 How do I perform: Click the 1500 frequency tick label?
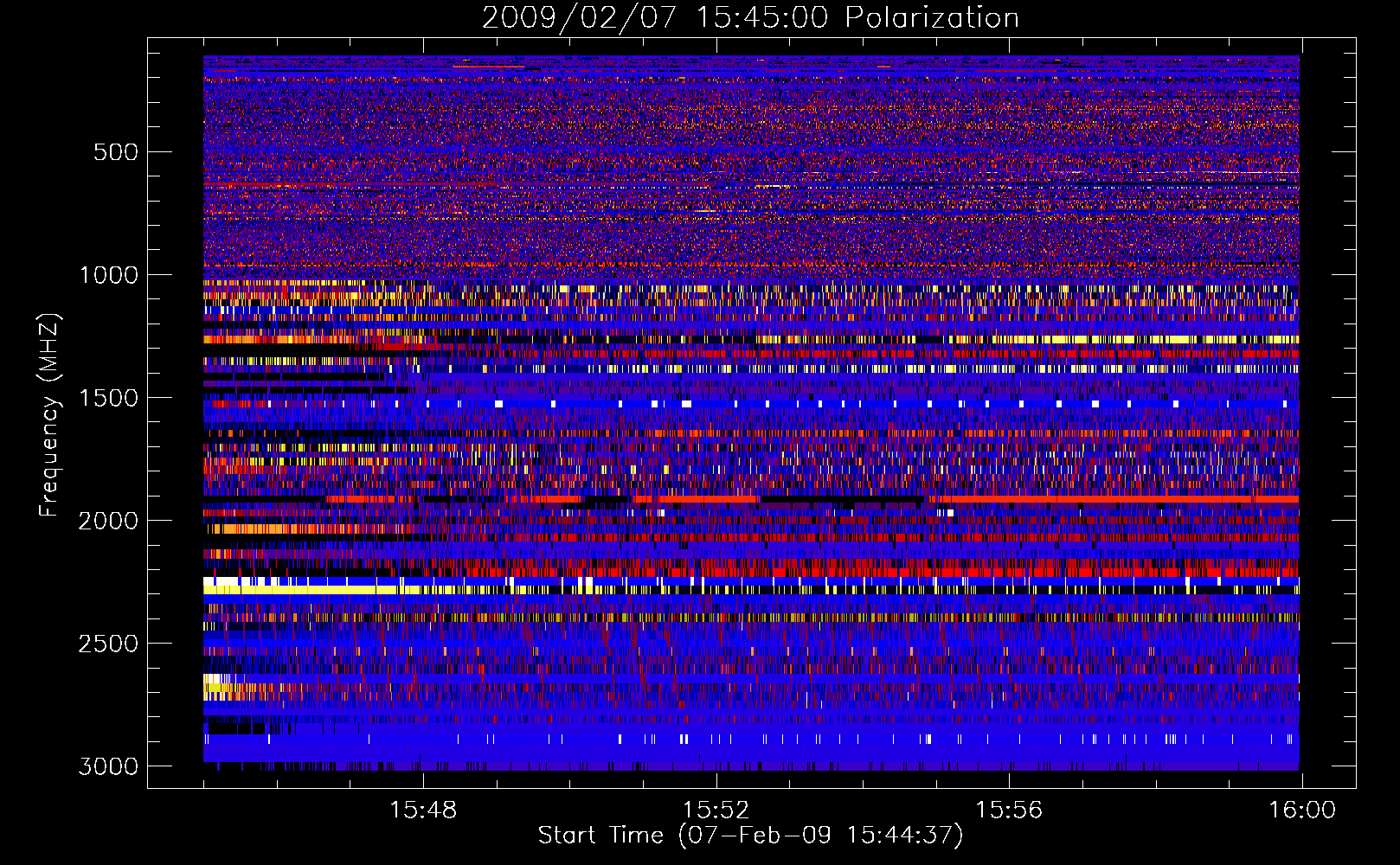click(108, 398)
